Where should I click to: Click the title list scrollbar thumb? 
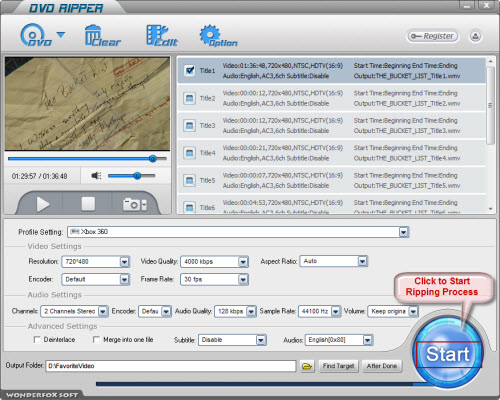point(490,106)
